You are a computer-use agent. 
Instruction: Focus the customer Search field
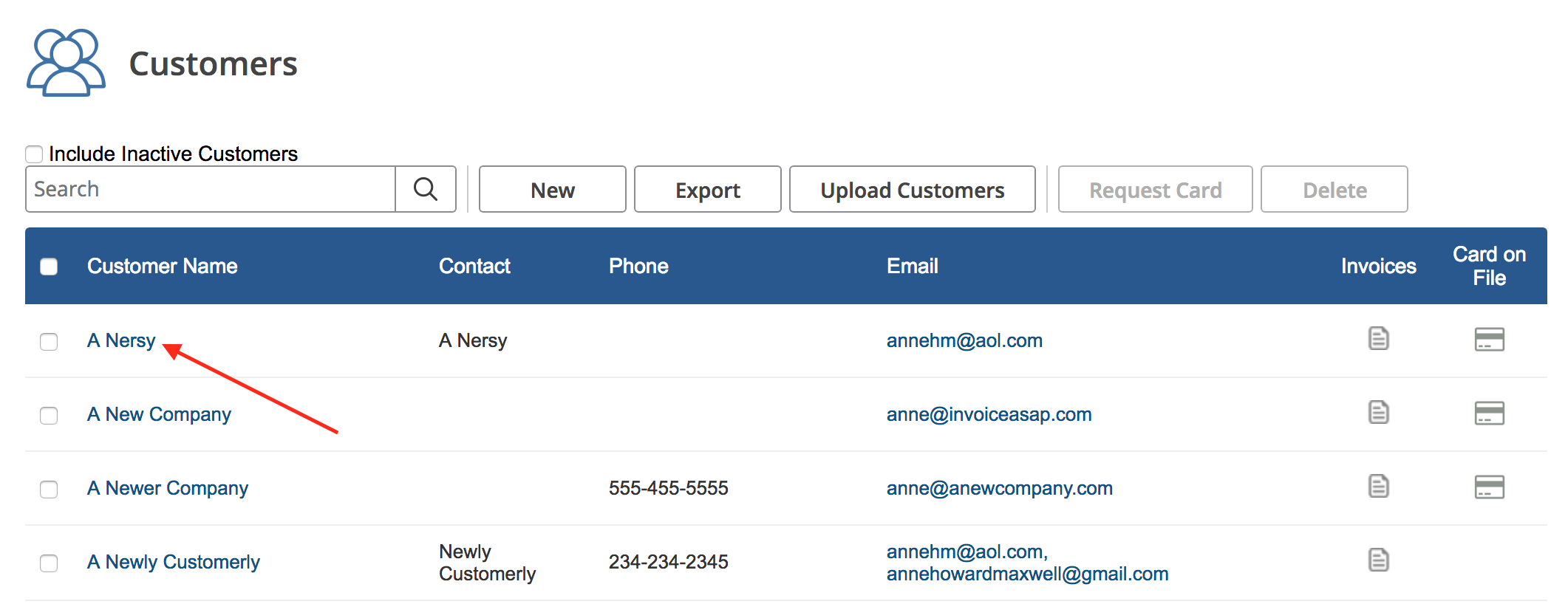(211, 190)
